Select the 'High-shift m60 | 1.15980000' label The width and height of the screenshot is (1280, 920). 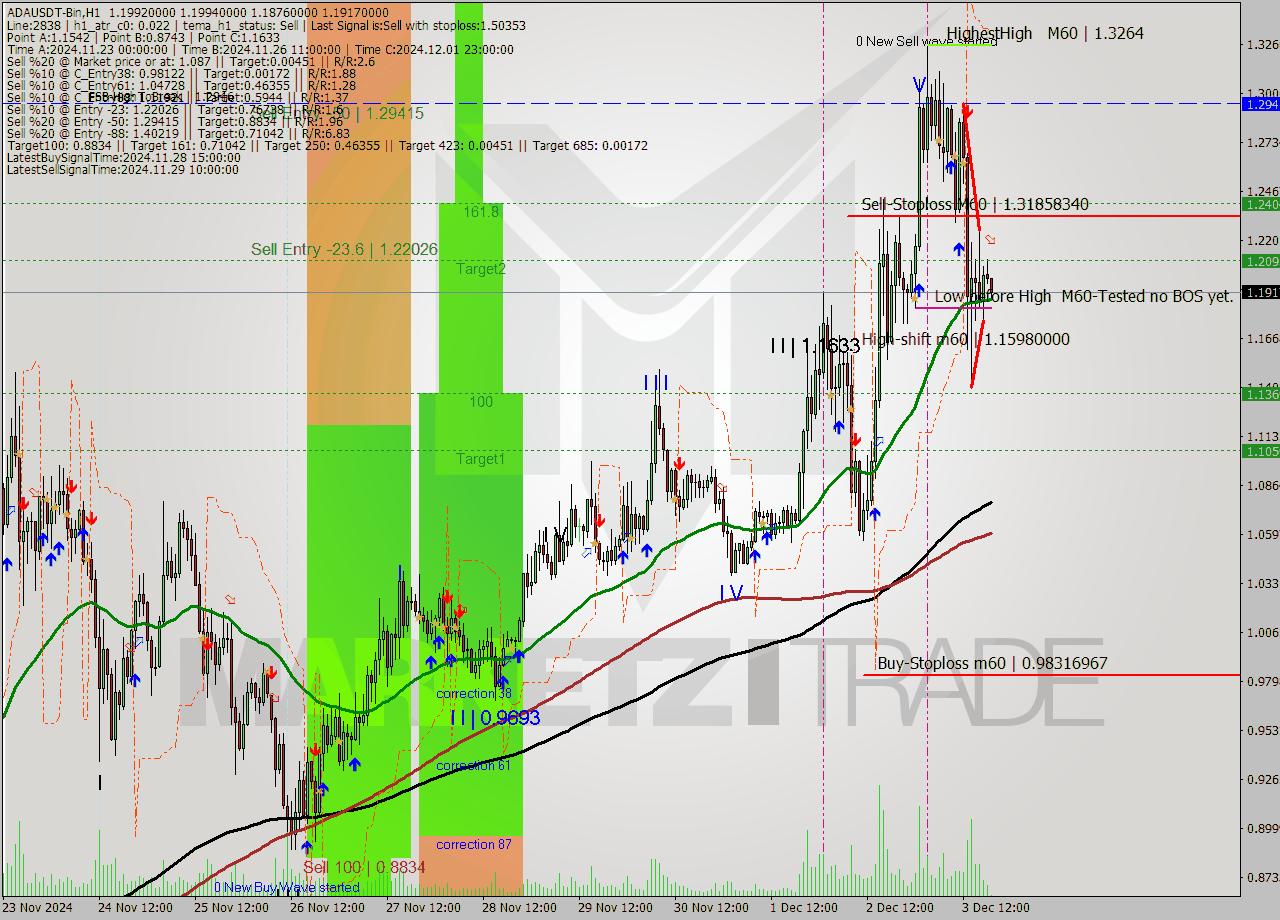[966, 339]
